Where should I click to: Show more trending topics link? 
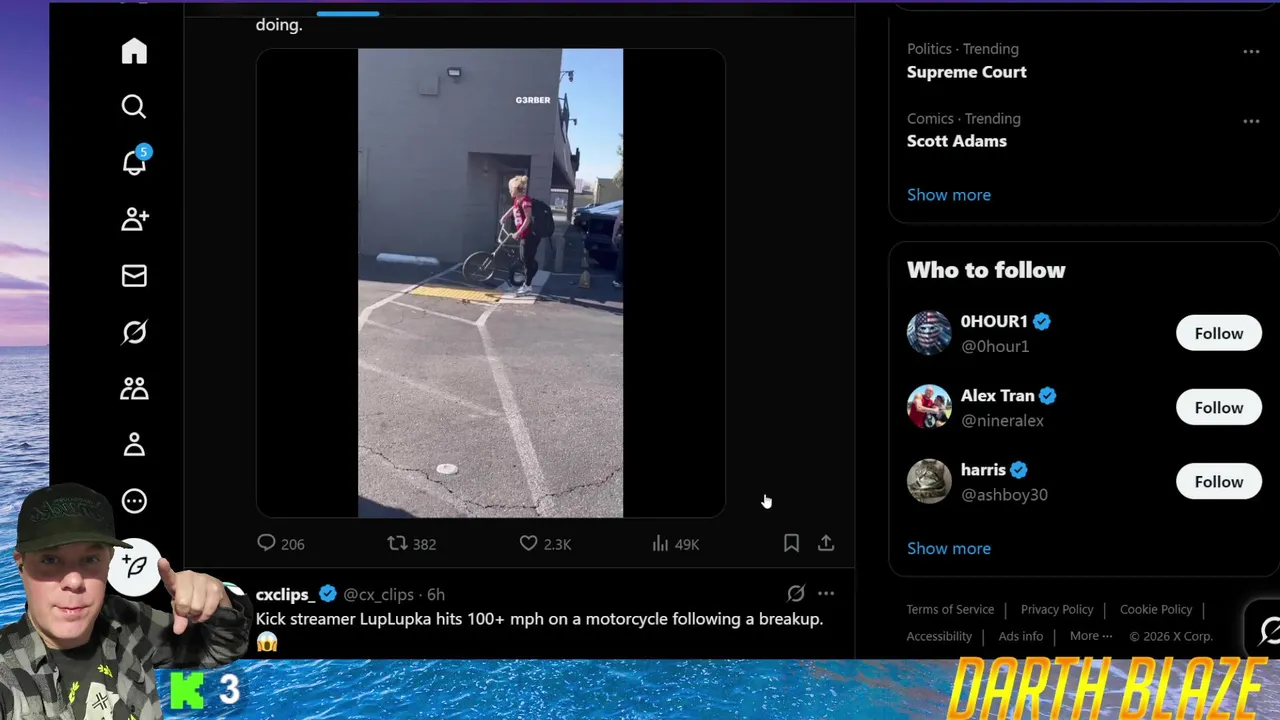point(949,195)
